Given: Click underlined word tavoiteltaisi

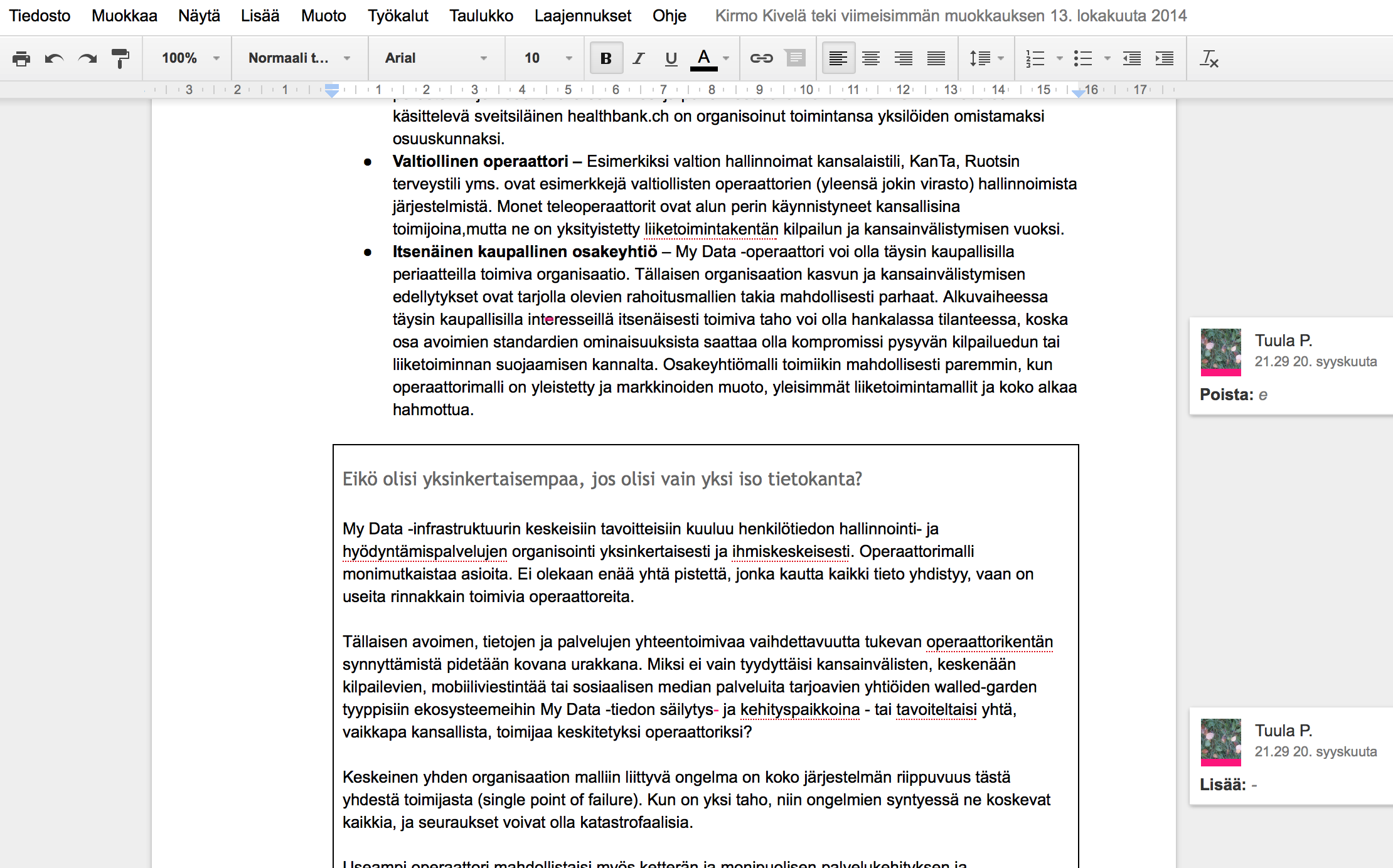Looking at the screenshot, I should (x=936, y=709).
